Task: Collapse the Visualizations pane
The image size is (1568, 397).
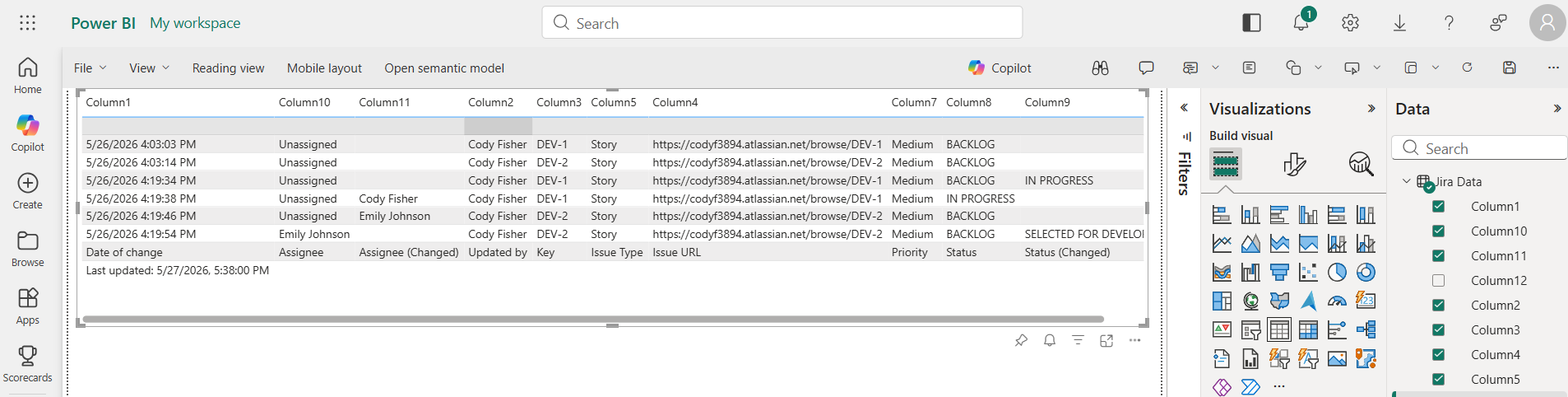Action: 1371,108
